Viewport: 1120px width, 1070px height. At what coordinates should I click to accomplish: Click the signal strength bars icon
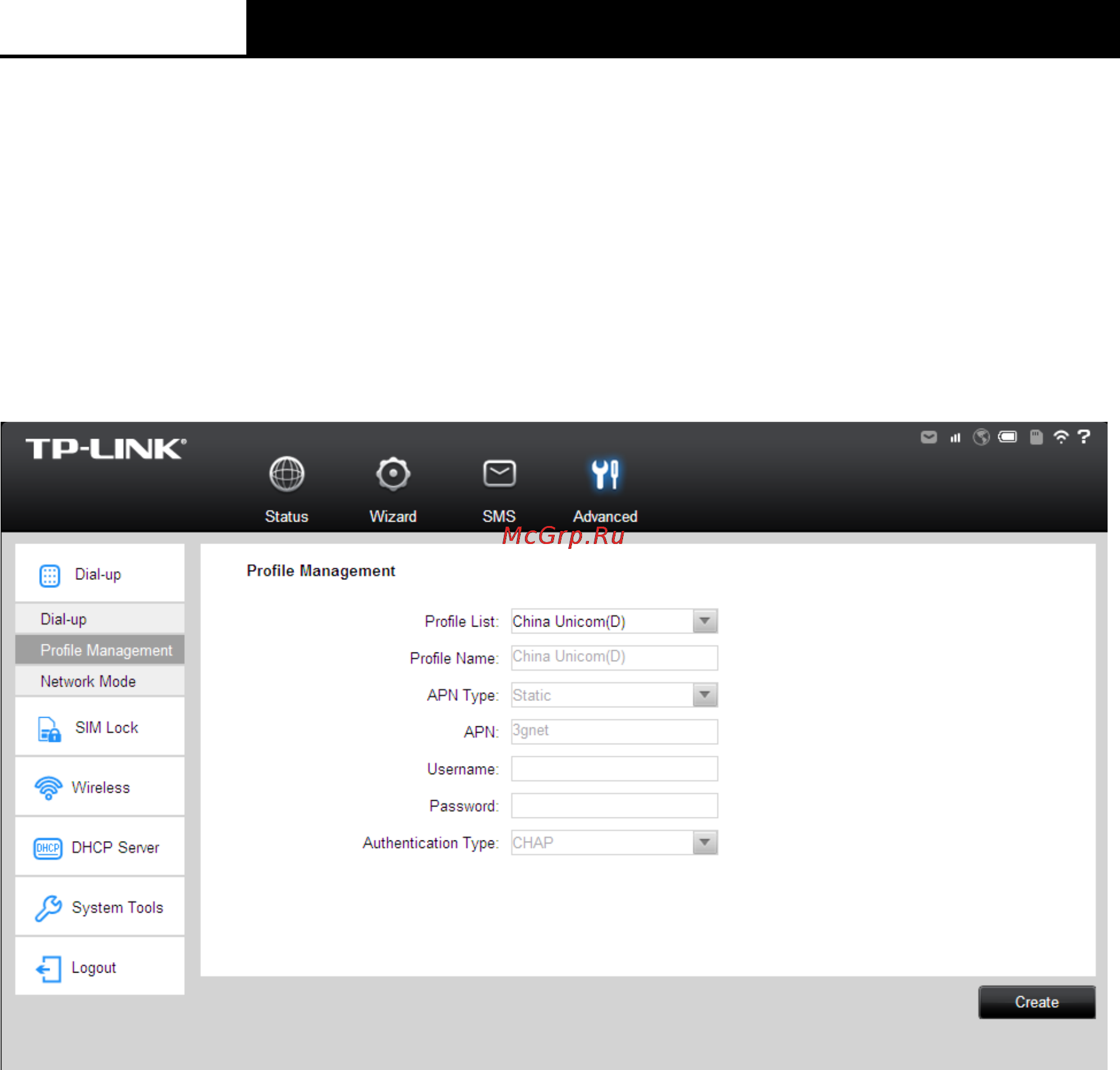[x=956, y=438]
